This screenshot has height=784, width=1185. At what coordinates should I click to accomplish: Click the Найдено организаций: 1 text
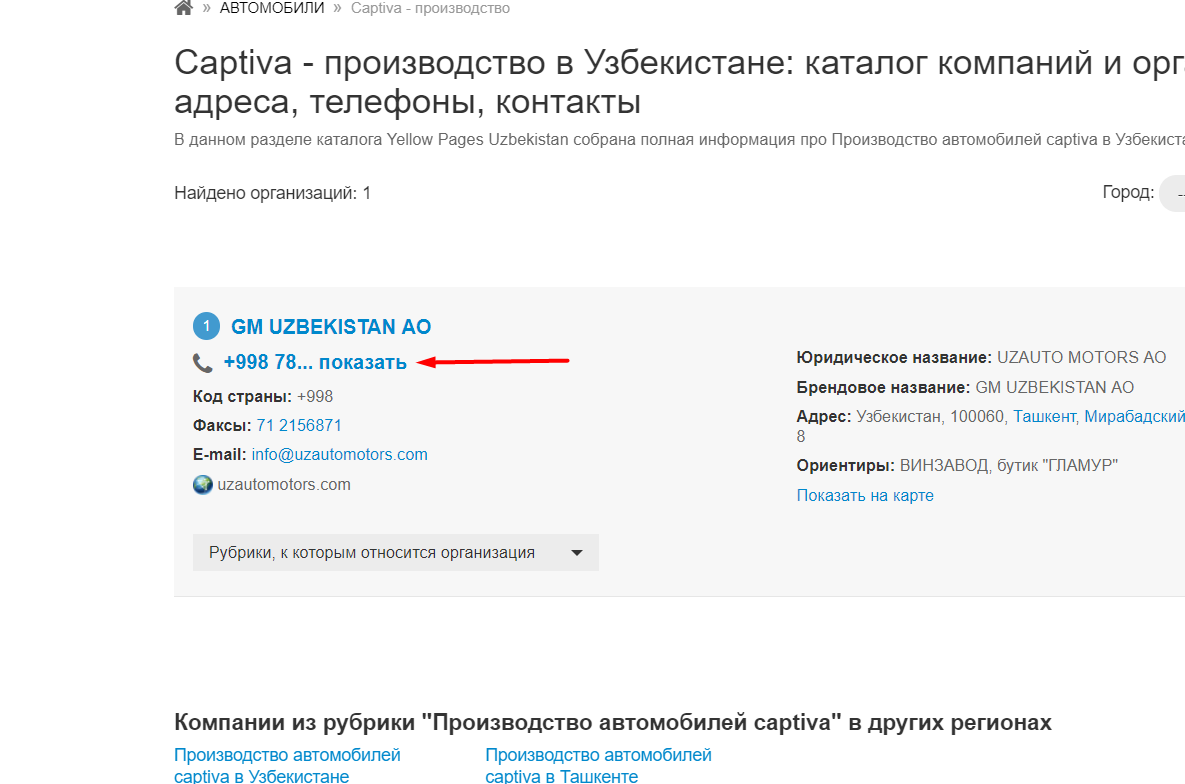tap(273, 193)
